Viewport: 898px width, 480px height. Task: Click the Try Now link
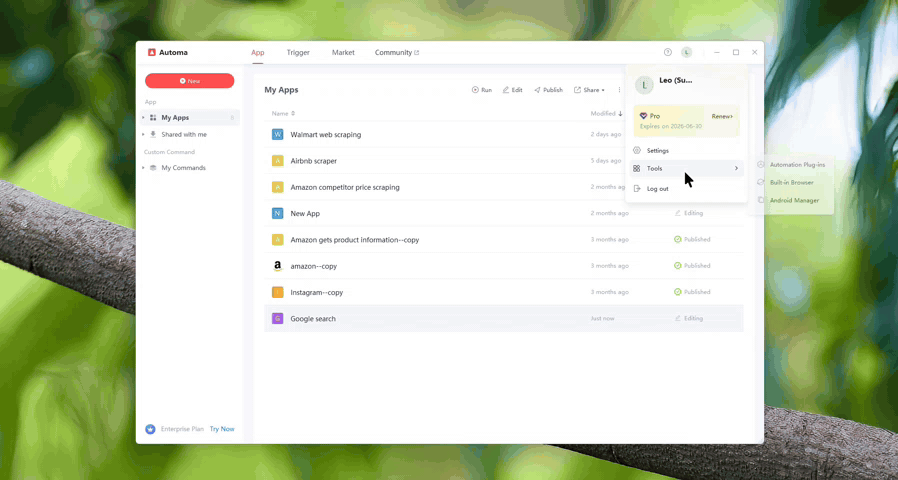tap(222, 429)
